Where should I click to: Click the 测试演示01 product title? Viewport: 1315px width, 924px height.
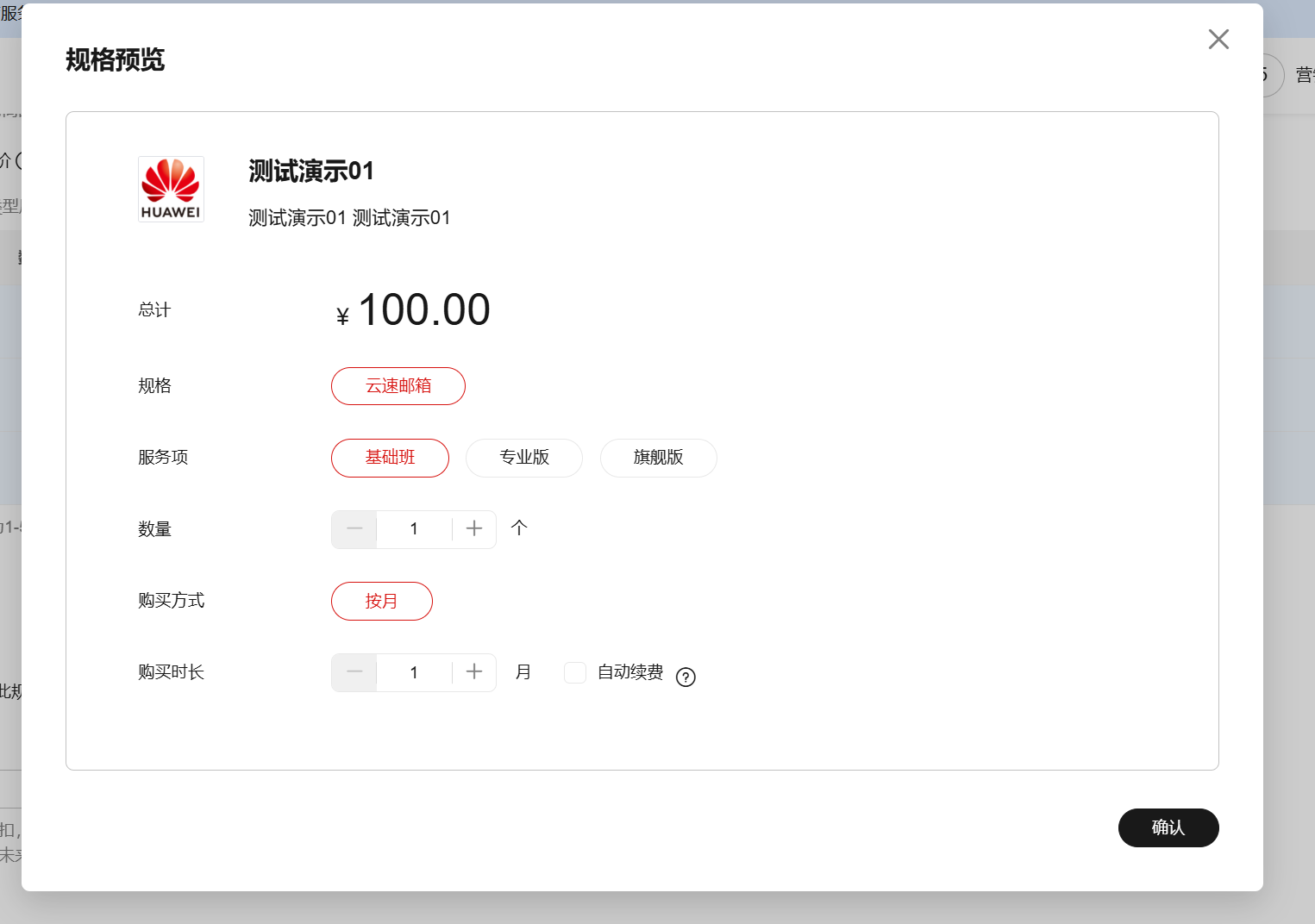(311, 171)
